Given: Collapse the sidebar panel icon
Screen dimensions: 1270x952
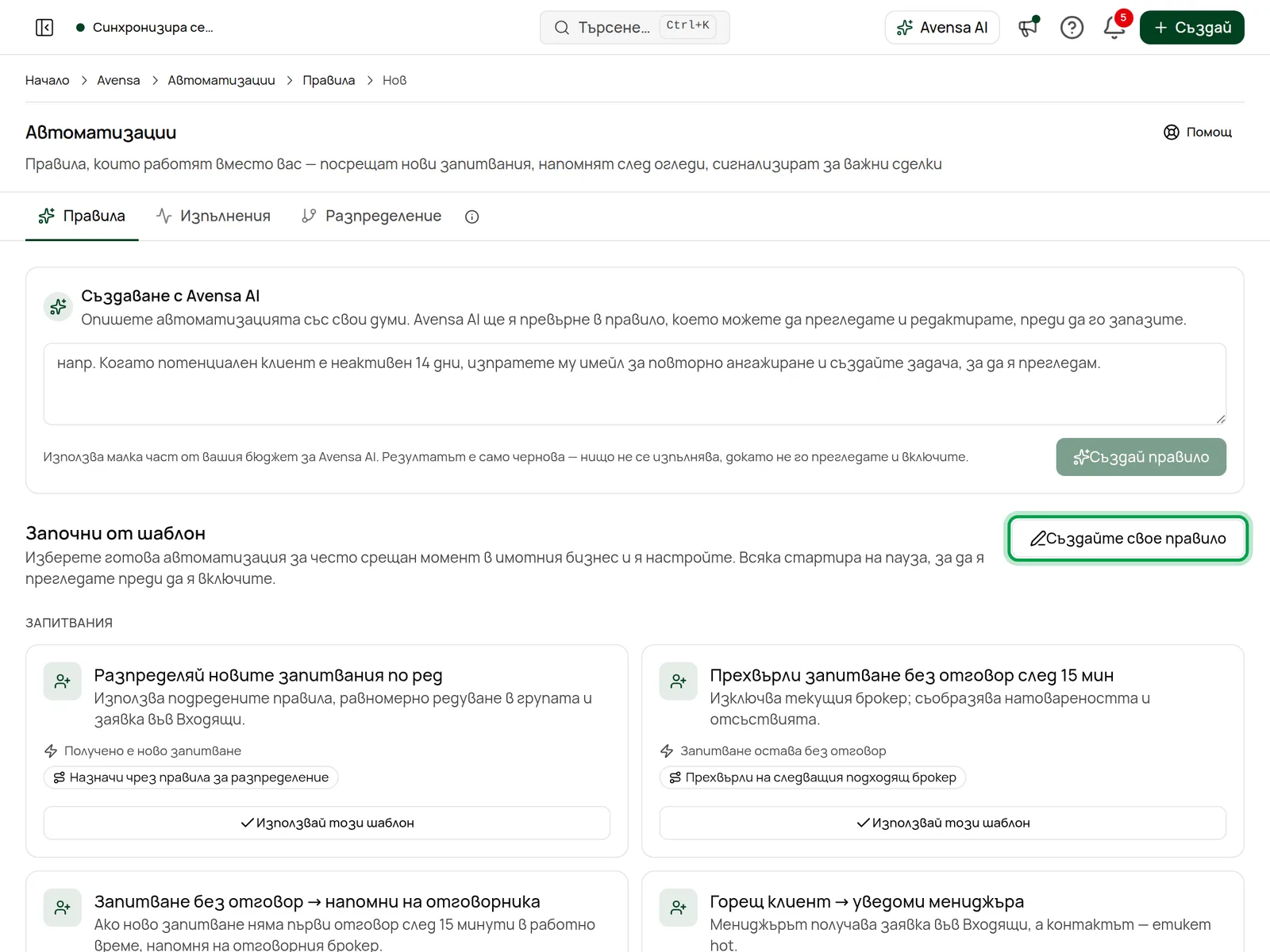Looking at the screenshot, I should coord(44,28).
